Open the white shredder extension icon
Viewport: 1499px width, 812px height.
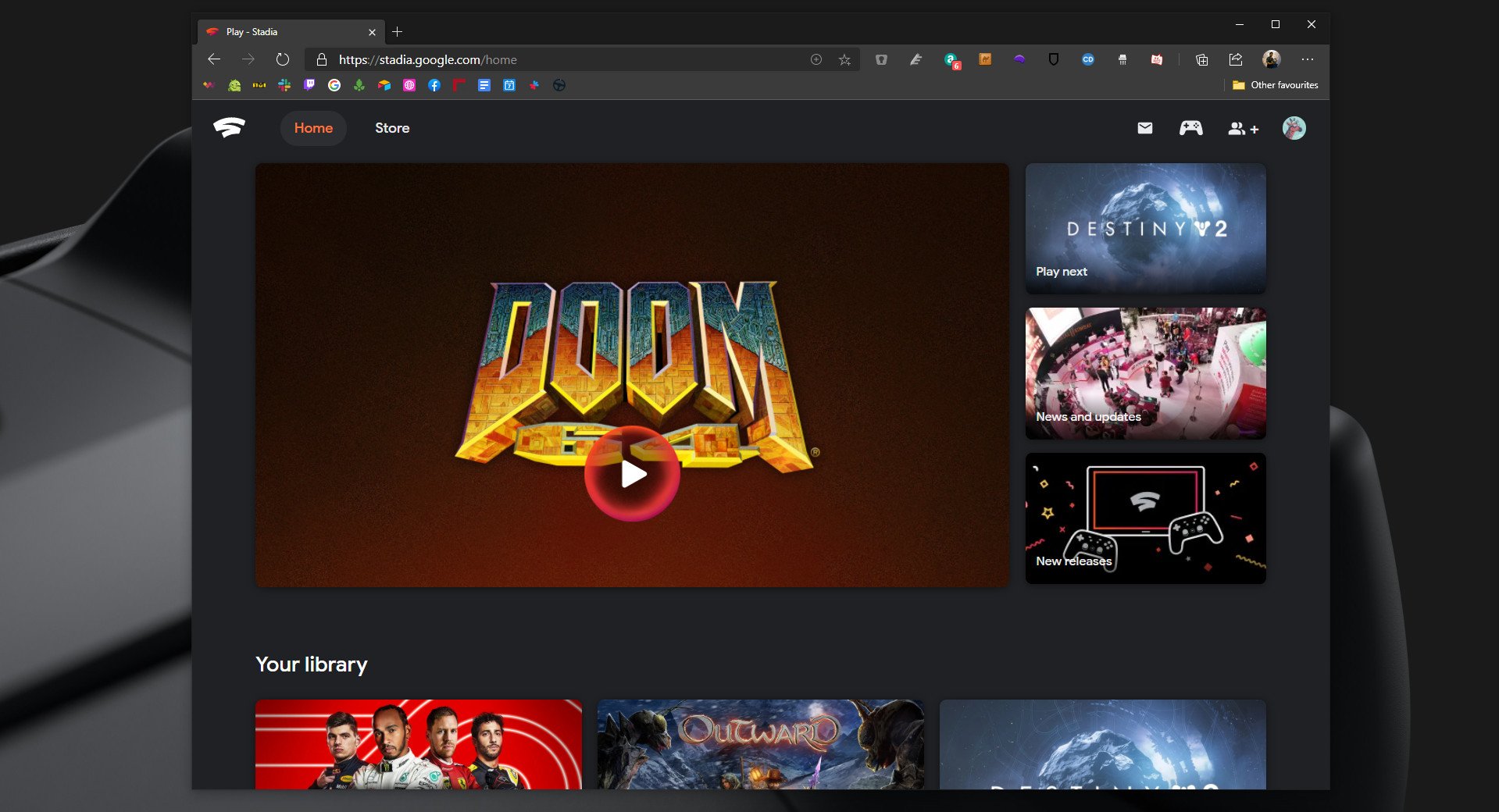(1122, 59)
